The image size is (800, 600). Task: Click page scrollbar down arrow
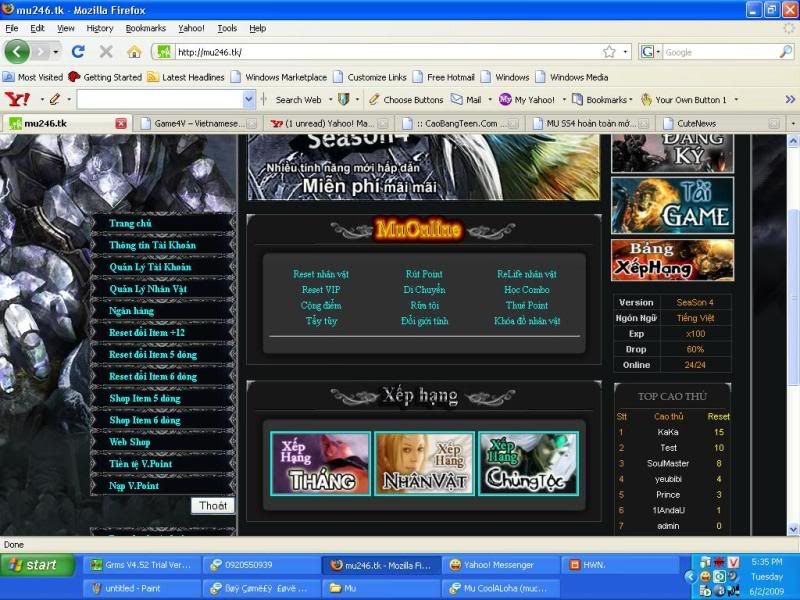point(793,529)
